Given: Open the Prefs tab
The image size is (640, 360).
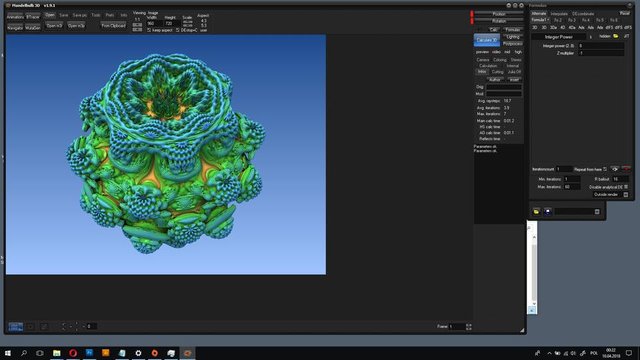Looking at the screenshot, I should [x=110, y=15].
